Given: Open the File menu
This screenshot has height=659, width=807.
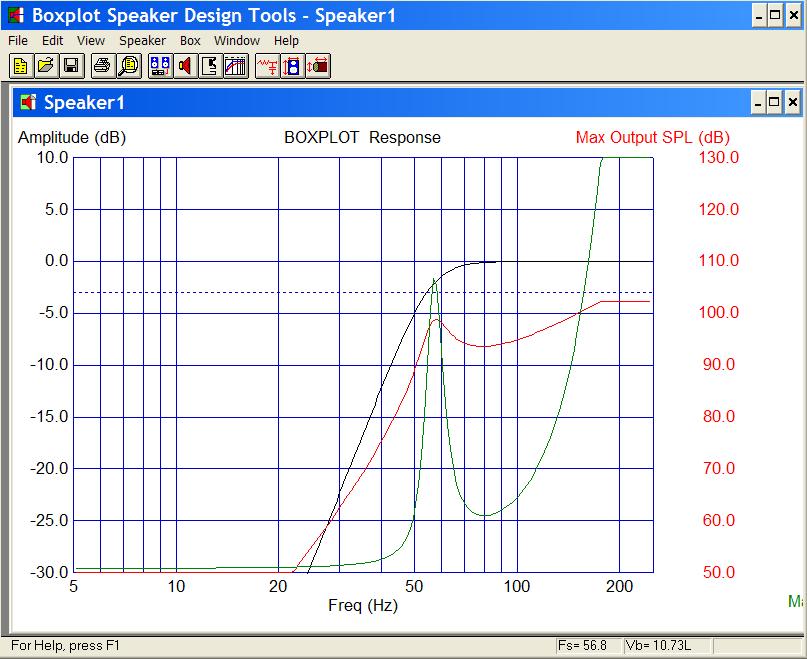Looking at the screenshot, I should tap(18, 40).
